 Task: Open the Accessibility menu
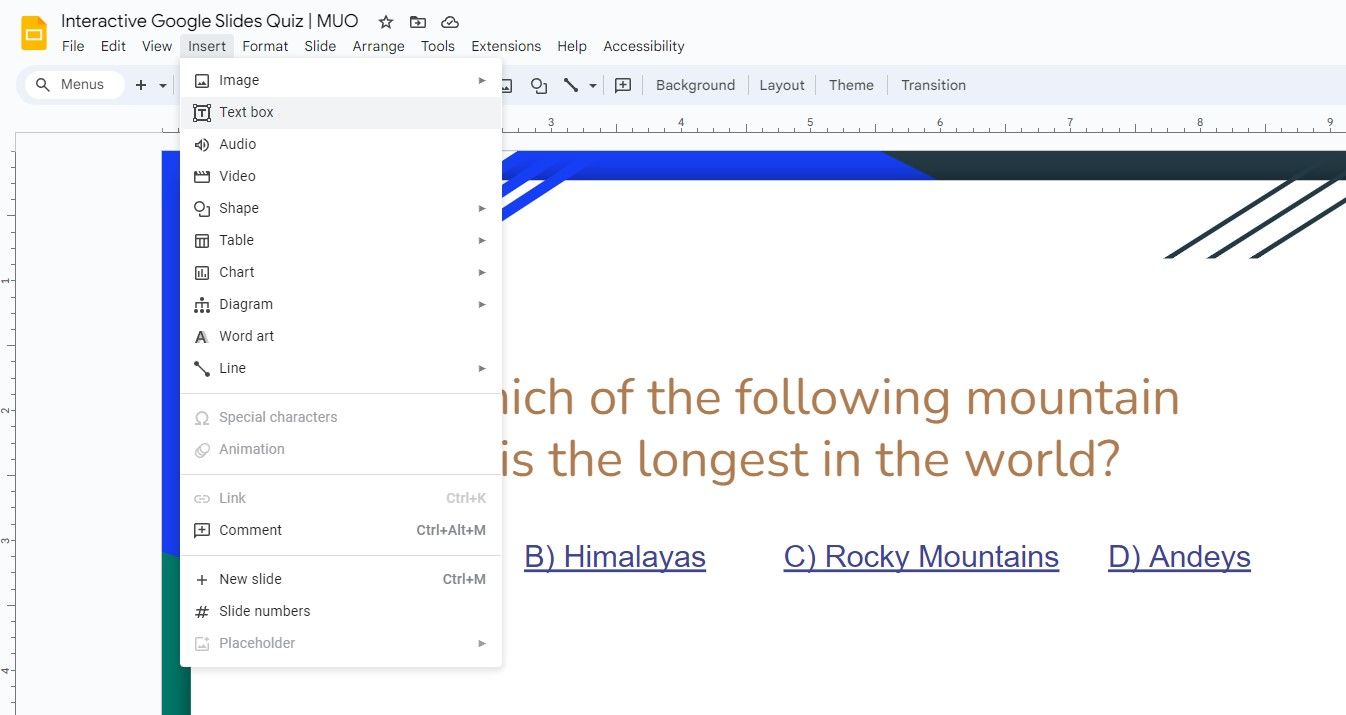644,46
